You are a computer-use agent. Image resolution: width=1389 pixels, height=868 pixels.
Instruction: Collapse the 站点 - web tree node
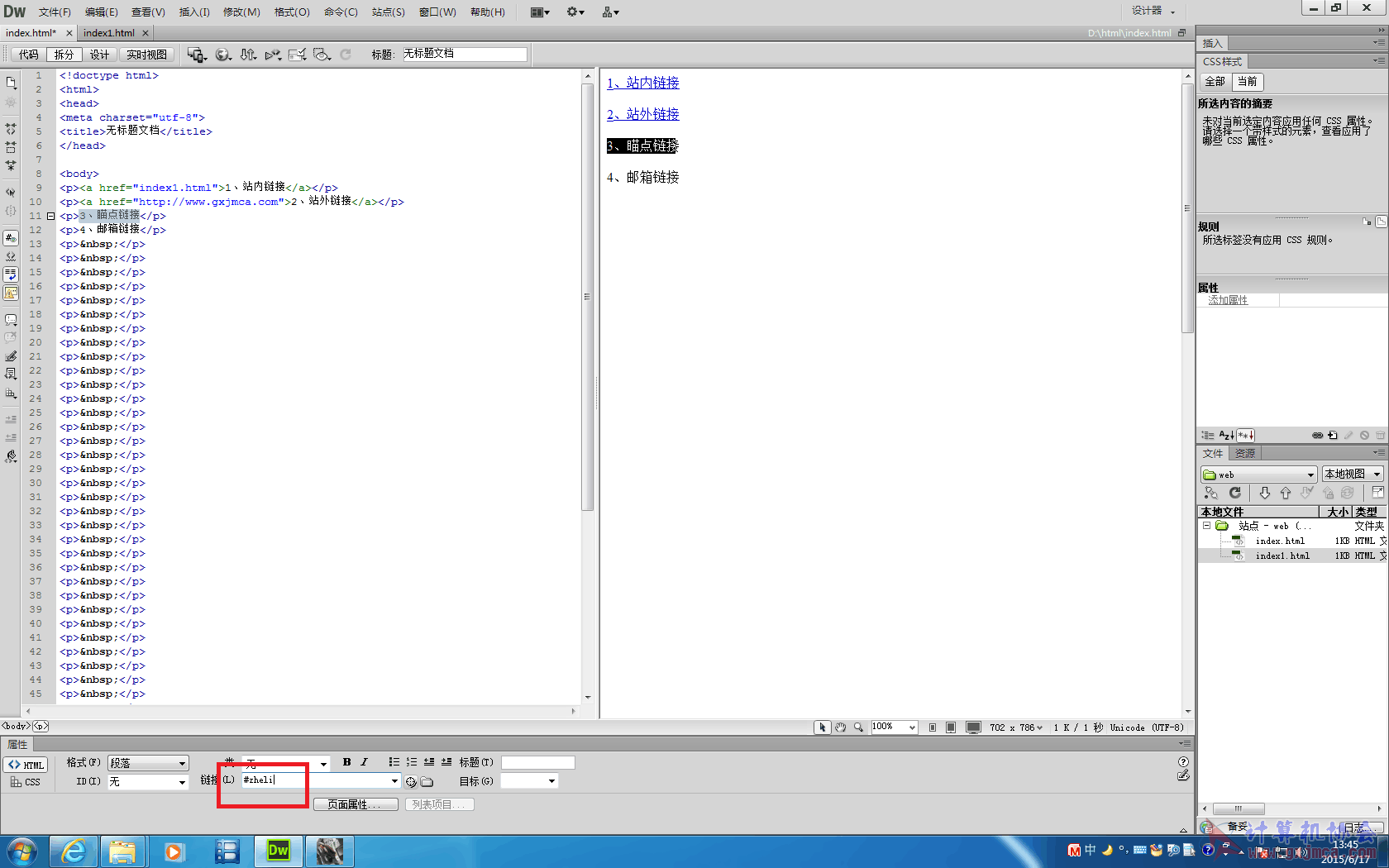1206,526
